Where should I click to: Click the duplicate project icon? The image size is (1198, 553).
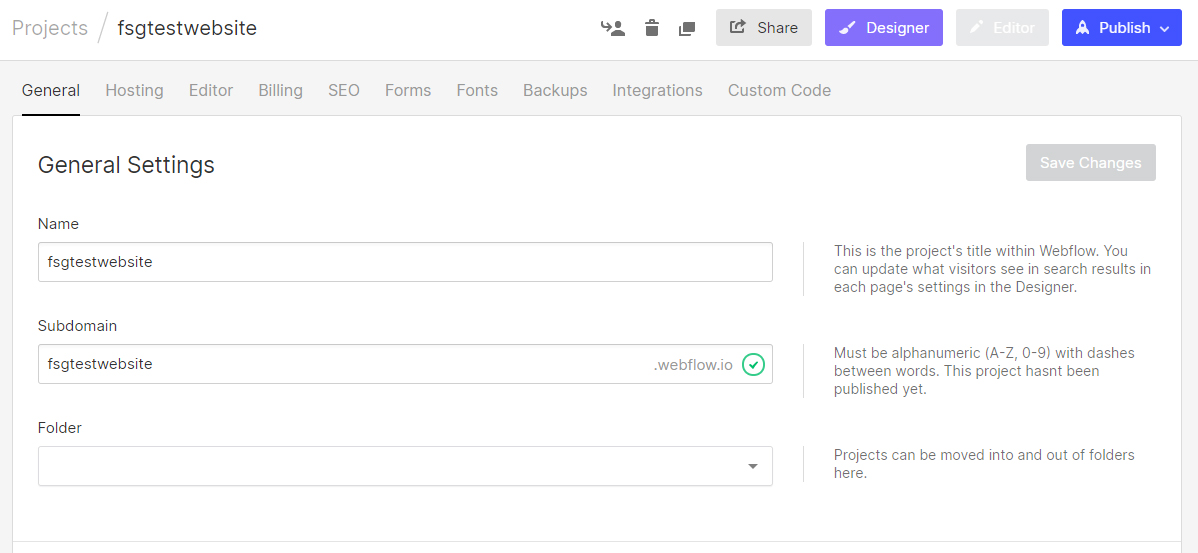pos(687,28)
